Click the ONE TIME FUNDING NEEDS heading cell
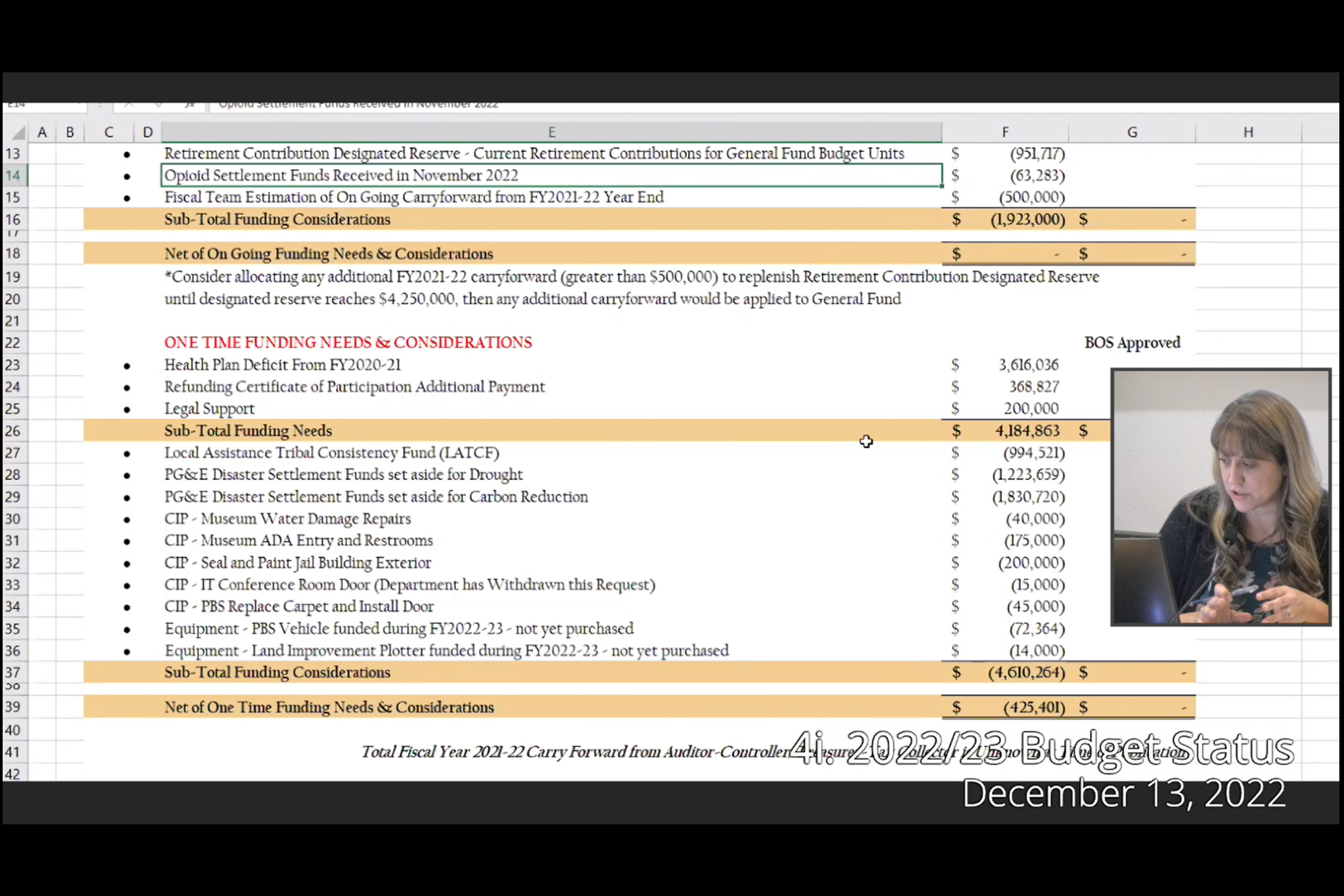1344x896 pixels. pos(348,342)
